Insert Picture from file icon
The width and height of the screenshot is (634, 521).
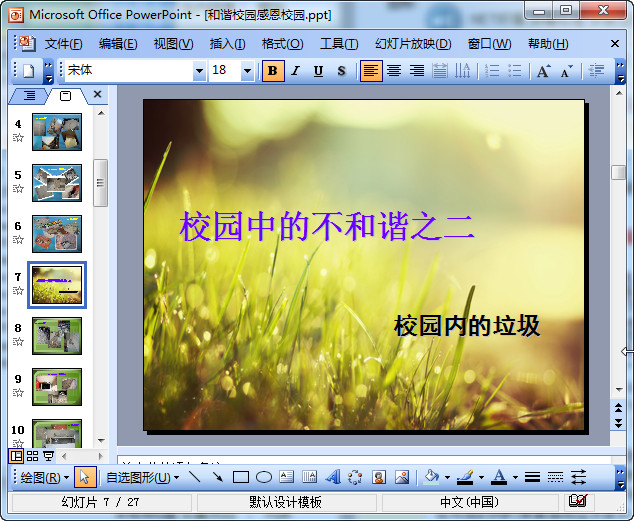(402, 477)
